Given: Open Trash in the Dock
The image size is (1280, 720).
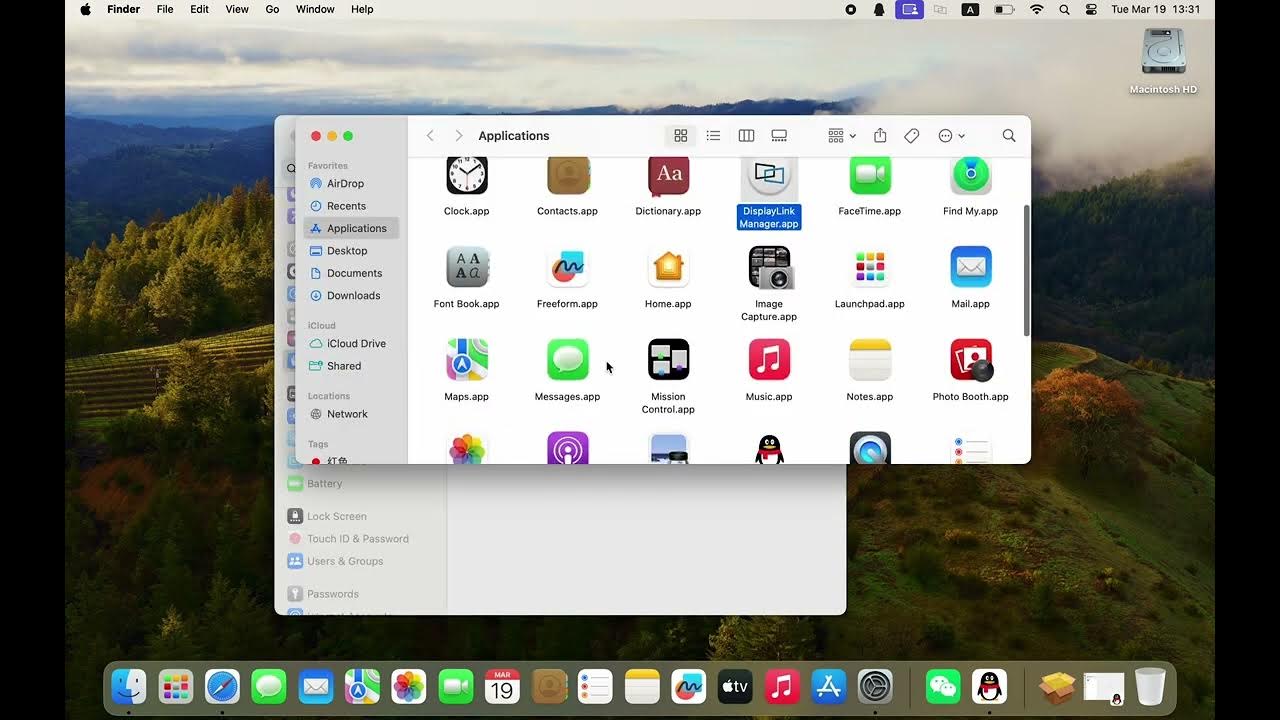Looking at the screenshot, I should tap(1150, 687).
